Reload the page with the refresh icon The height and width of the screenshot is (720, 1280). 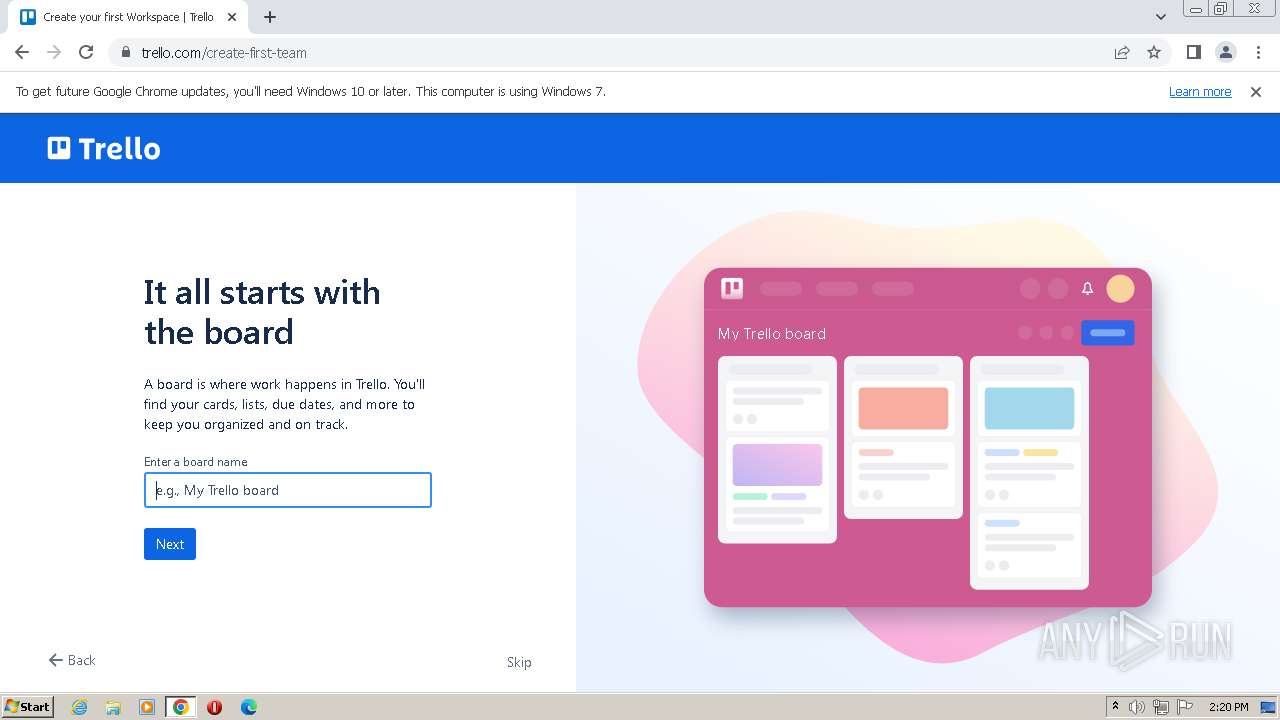click(86, 53)
